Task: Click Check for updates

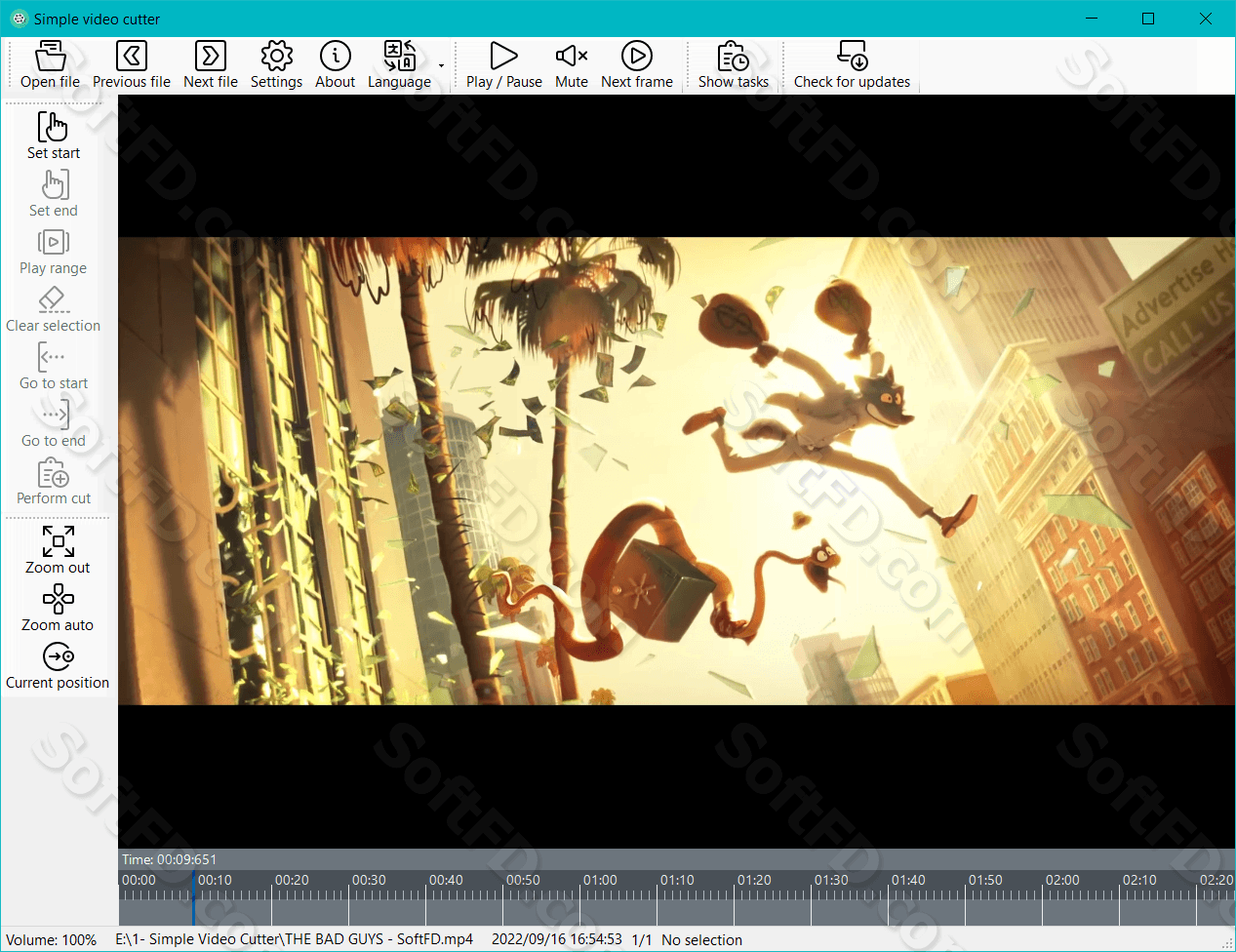Action: 853,65
